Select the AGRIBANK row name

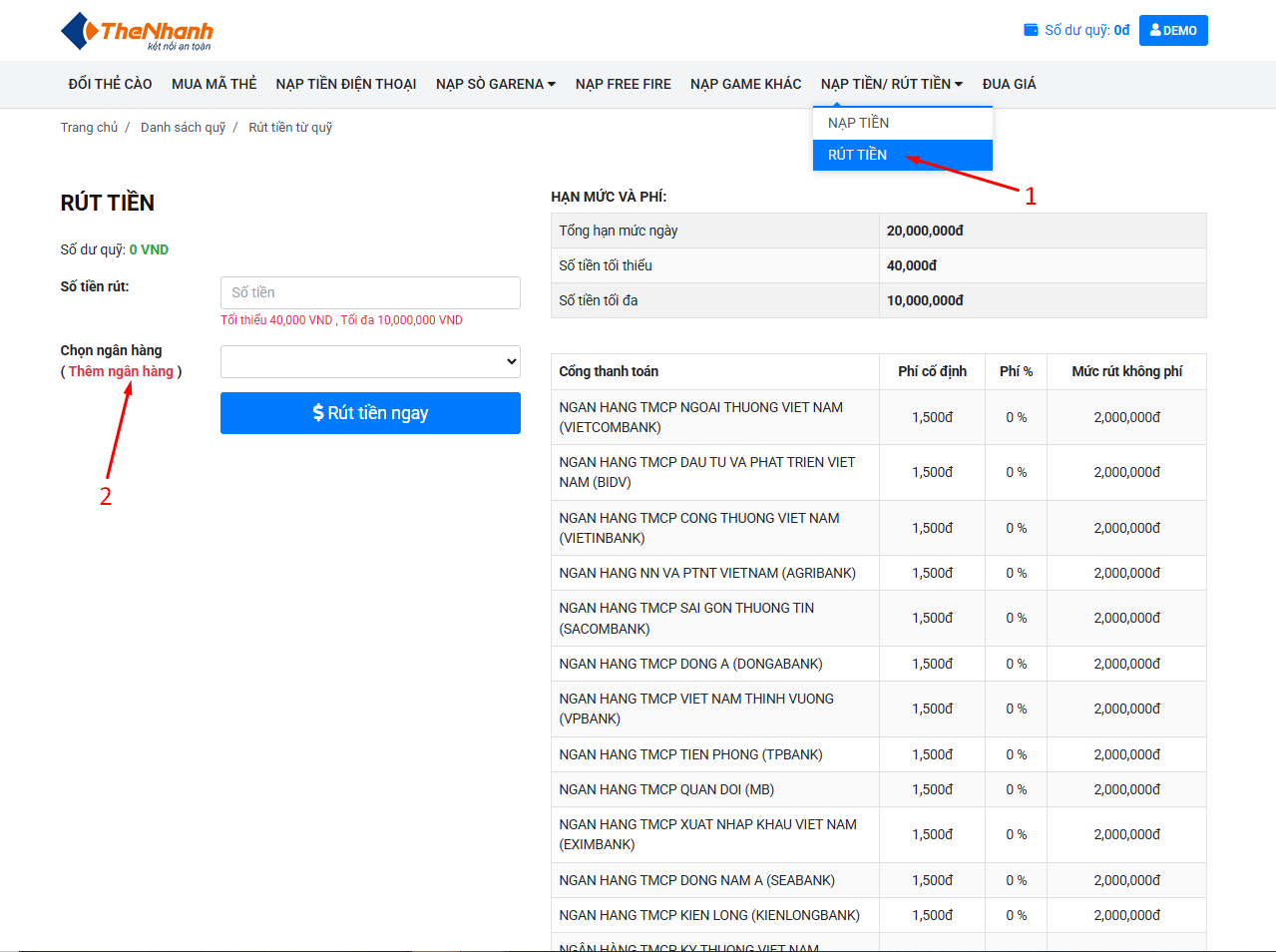707,573
